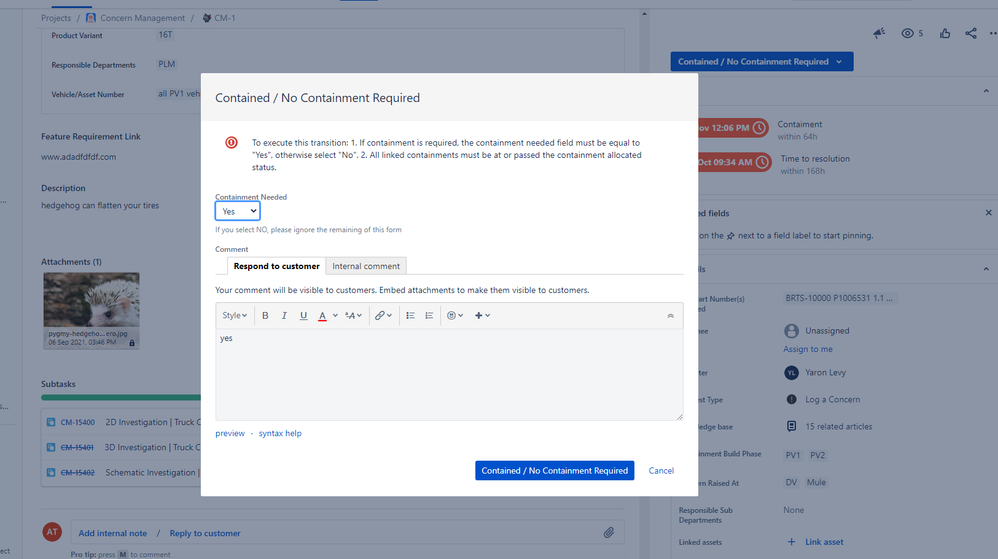Viewport: 998px width, 559px height.
Task: Open Projects breadcrumb
Action: [x=56, y=18]
